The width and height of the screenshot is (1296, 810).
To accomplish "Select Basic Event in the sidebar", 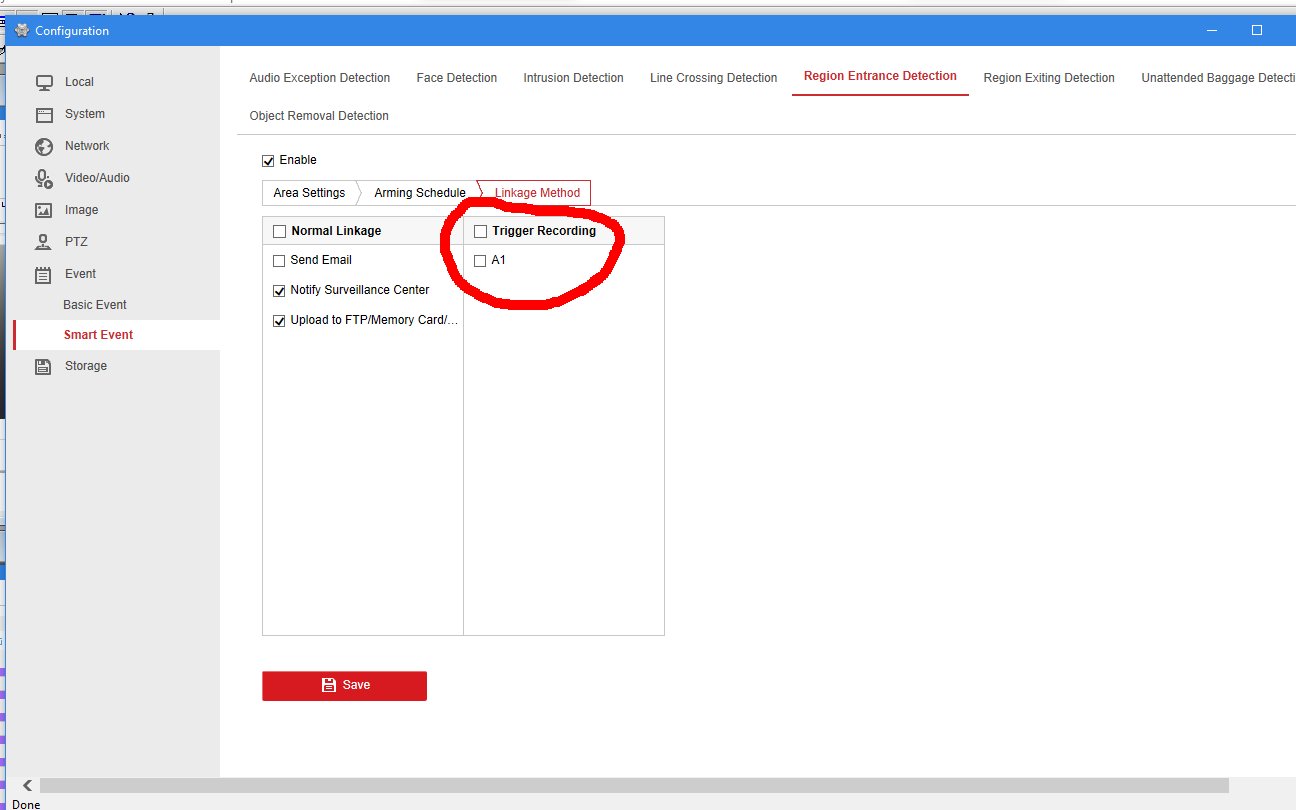I will (95, 305).
